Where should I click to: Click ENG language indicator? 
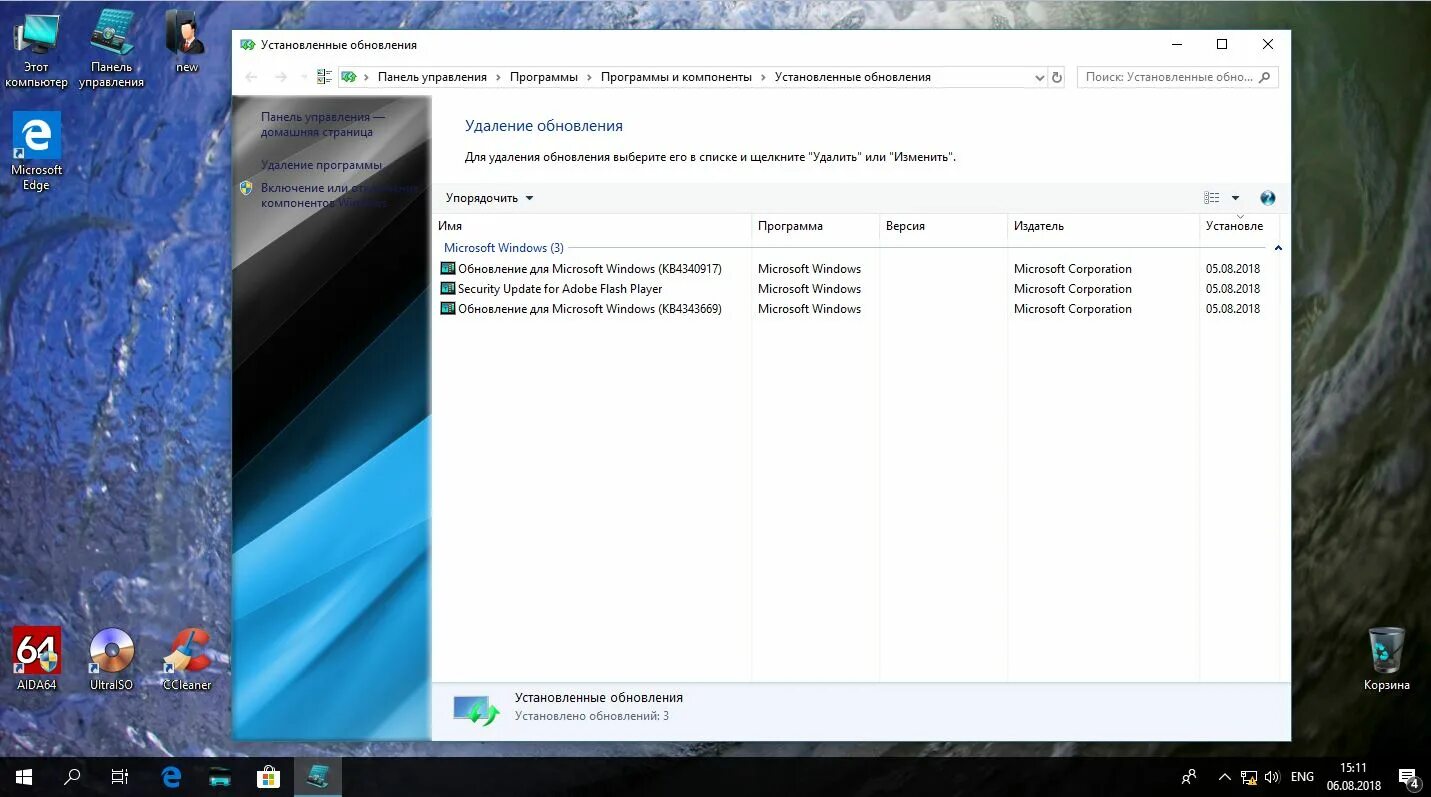[x=1302, y=777]
